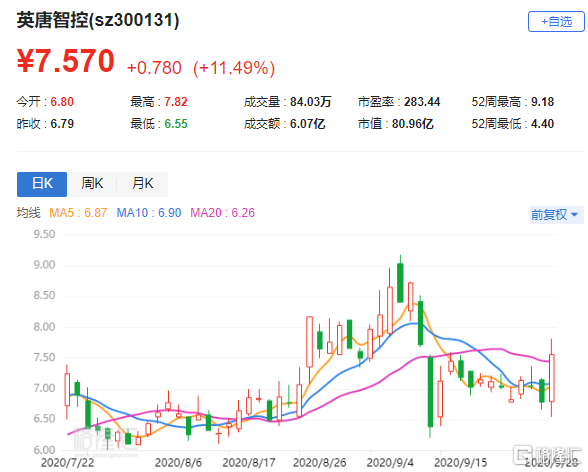Click the 今开 opening price 6.80

click(x=62, y=102)
